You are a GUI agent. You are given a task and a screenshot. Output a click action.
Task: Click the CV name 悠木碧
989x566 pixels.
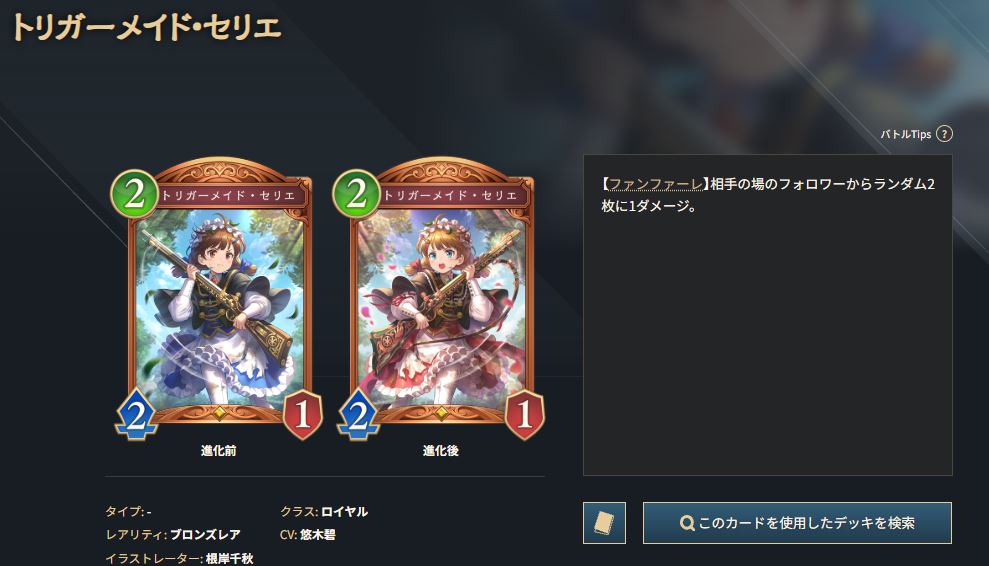tap(317, 534)
